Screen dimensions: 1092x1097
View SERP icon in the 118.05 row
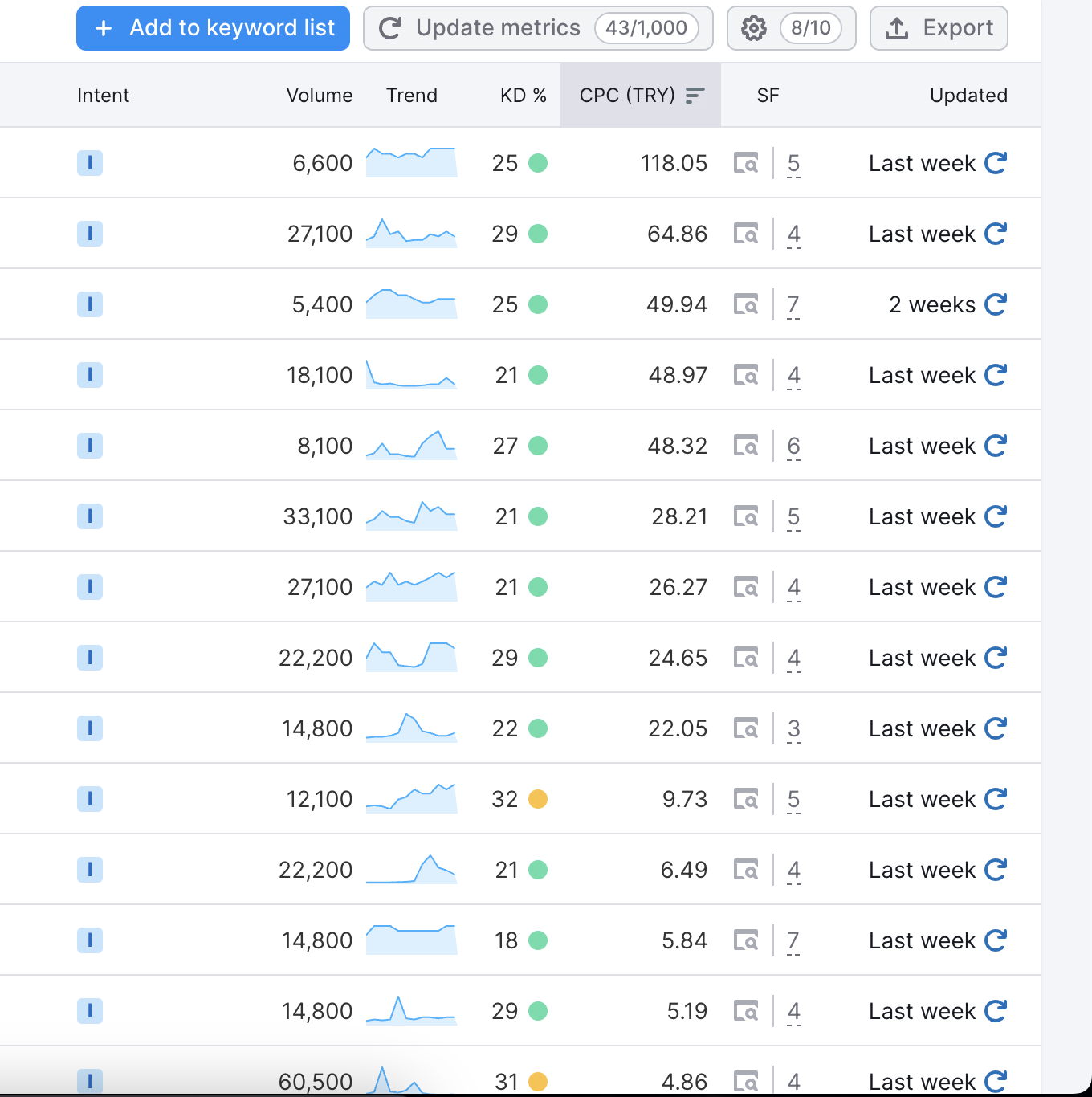coord(746,163)
